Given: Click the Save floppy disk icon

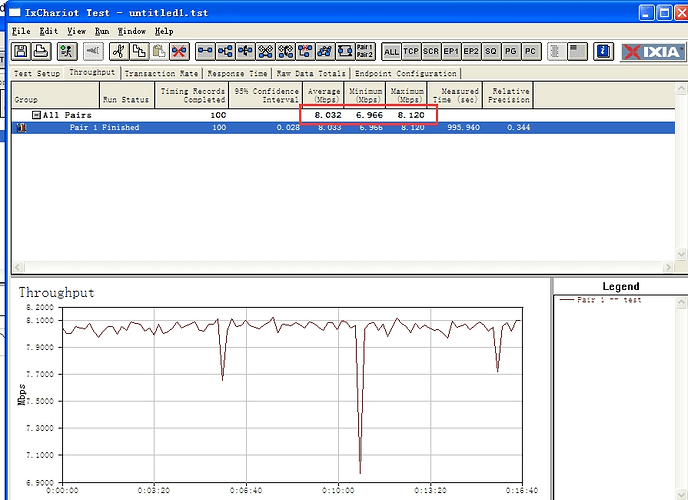Looking at the screenshot, I should coord(21,51).
